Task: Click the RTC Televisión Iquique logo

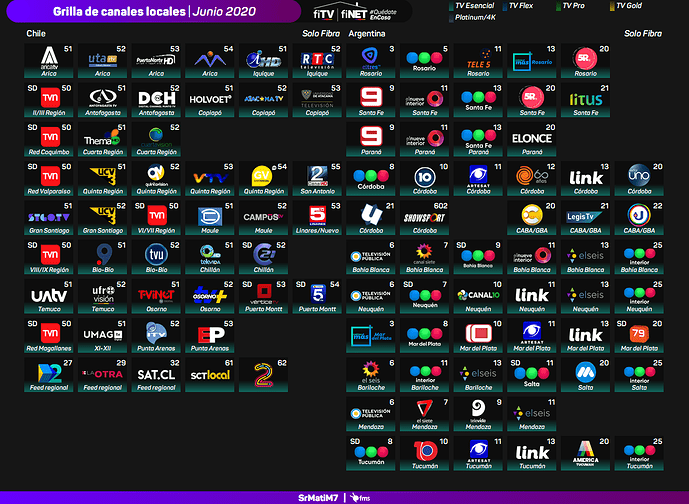Action: [x=317, y=60]
